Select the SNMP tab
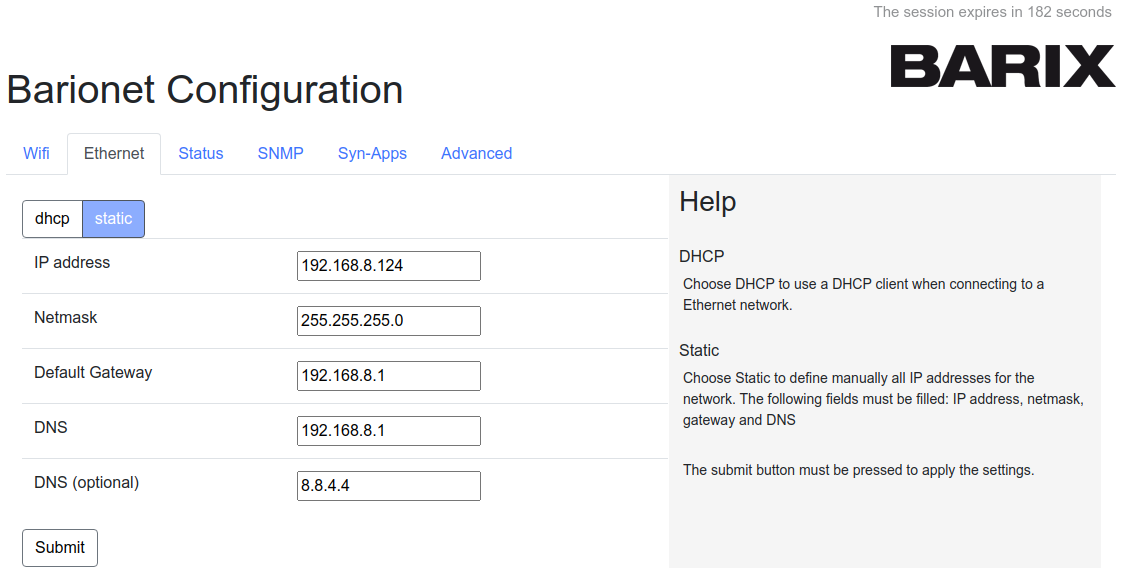The image size is (1122, 583). pos(280,153)
